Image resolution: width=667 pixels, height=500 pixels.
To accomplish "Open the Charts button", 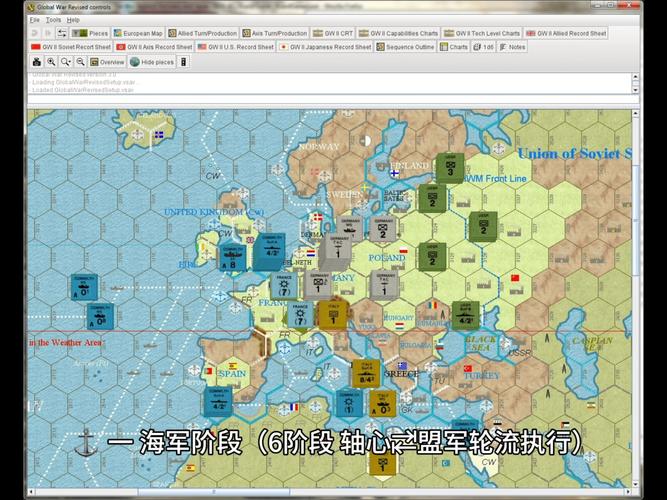I will (x=454, y=47).
